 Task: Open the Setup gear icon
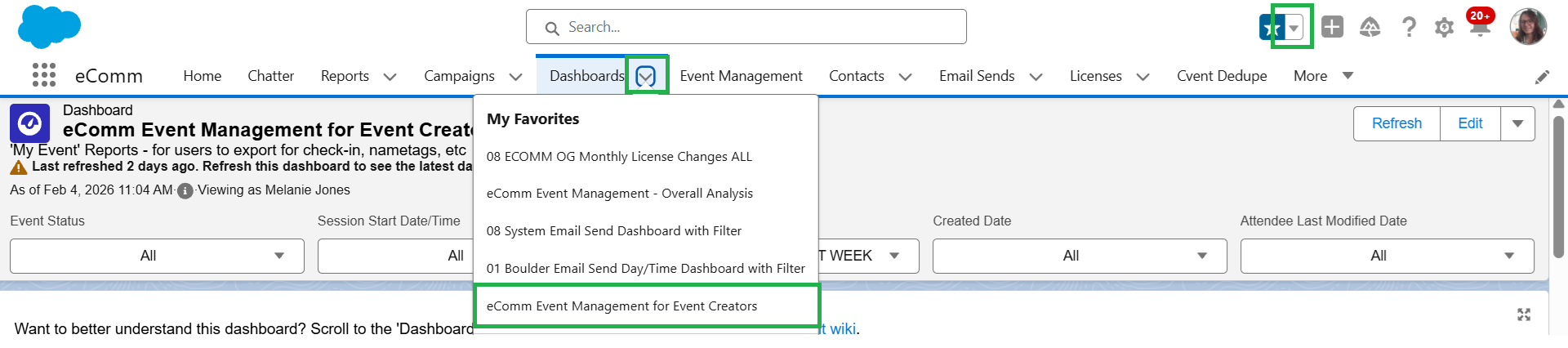pos(1444,28)
